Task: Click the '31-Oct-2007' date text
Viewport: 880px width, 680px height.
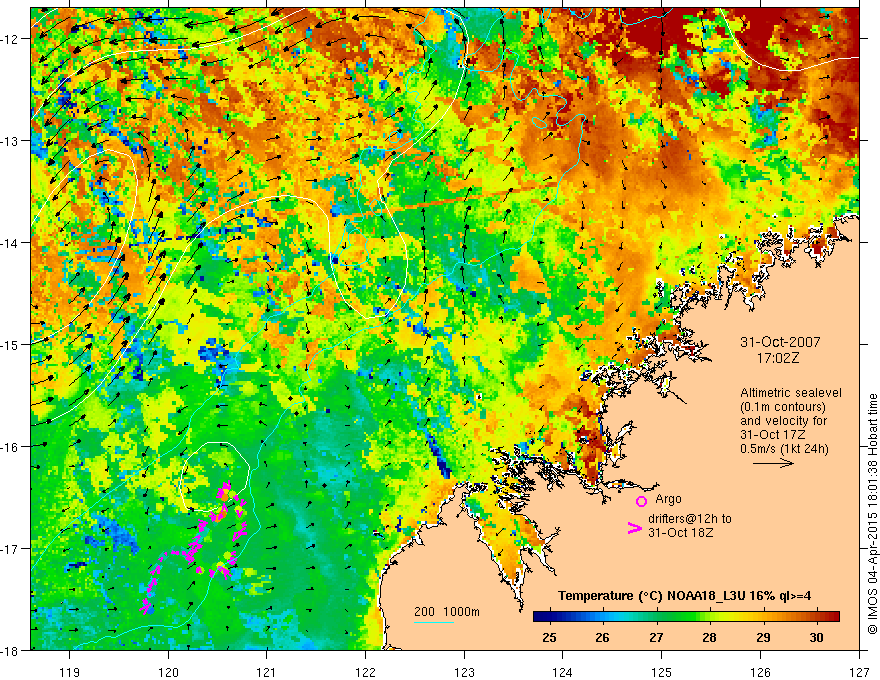Action: [780, 342]
